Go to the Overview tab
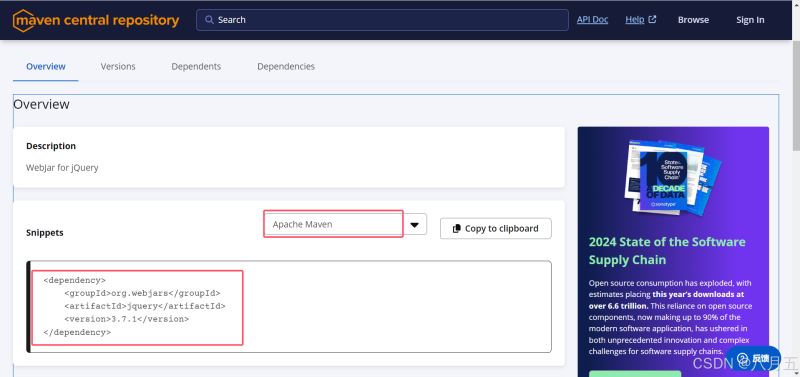 click(x=46, y=66)
